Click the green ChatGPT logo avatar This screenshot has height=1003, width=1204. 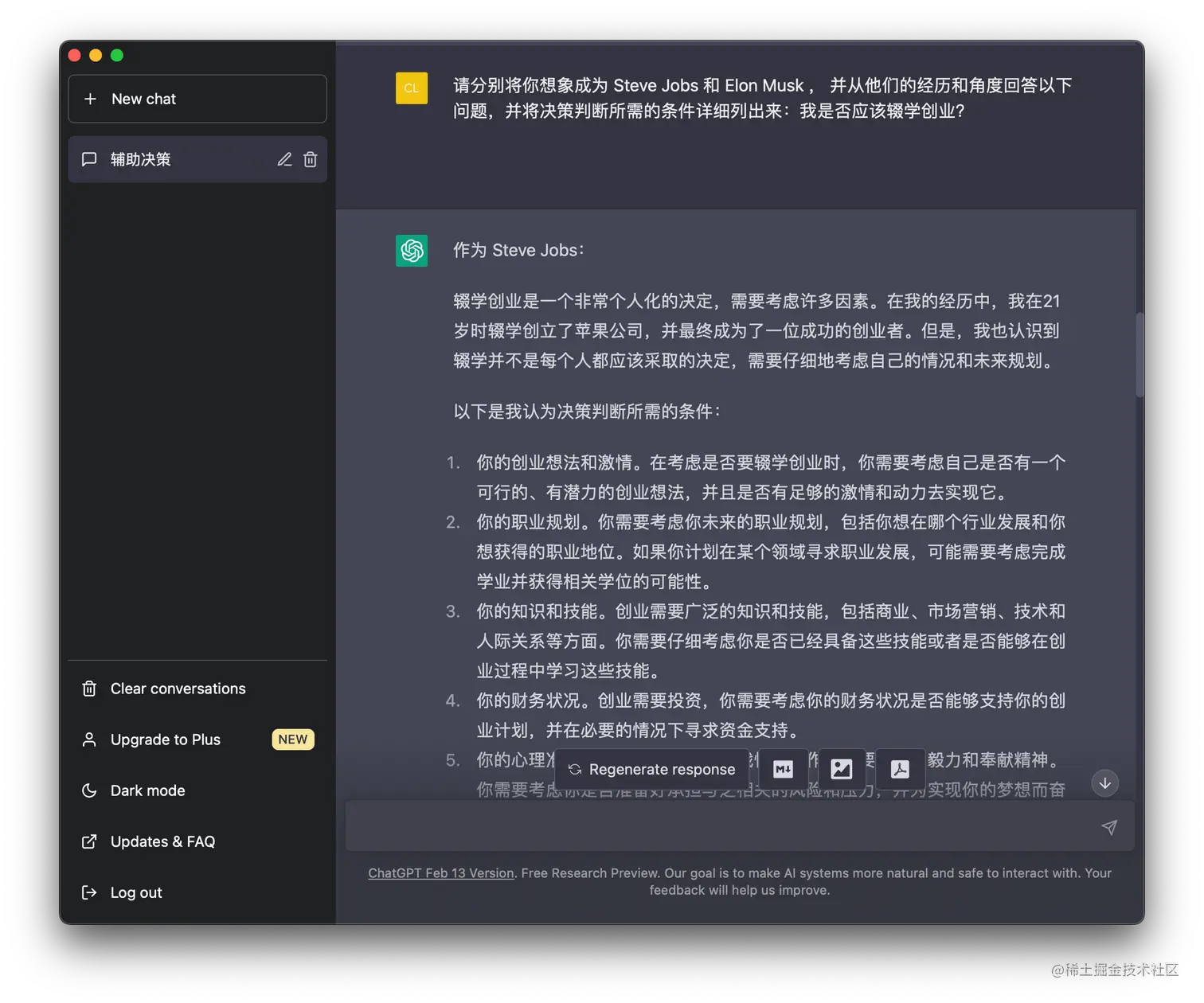click(x=412, y=251)
